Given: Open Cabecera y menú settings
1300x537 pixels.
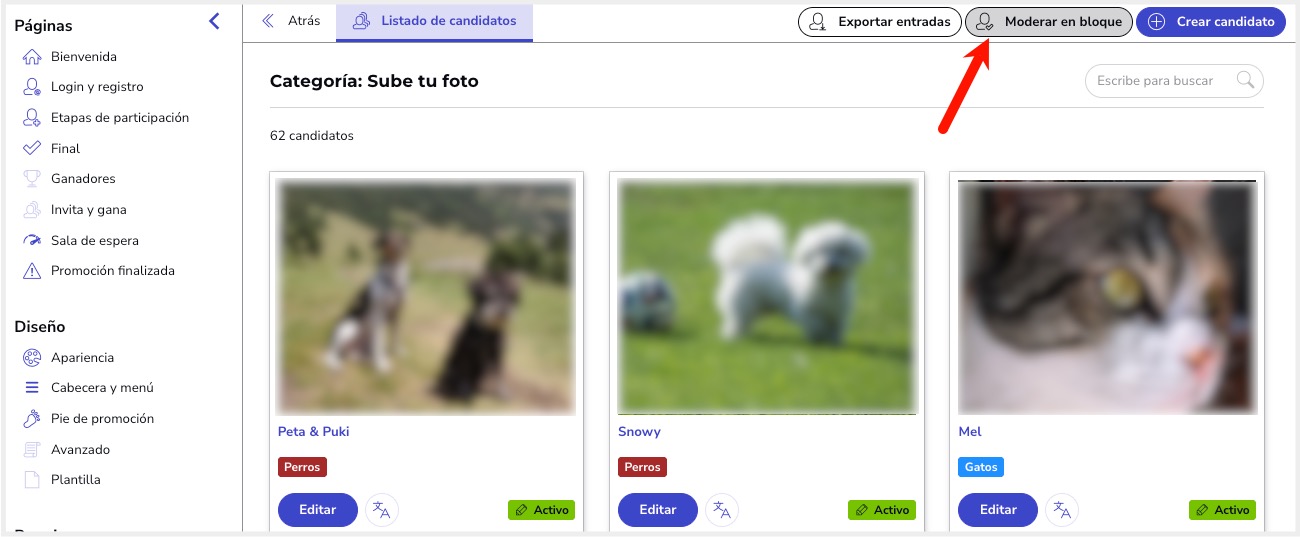Looking at the screenshot, I should click(102, 388).
